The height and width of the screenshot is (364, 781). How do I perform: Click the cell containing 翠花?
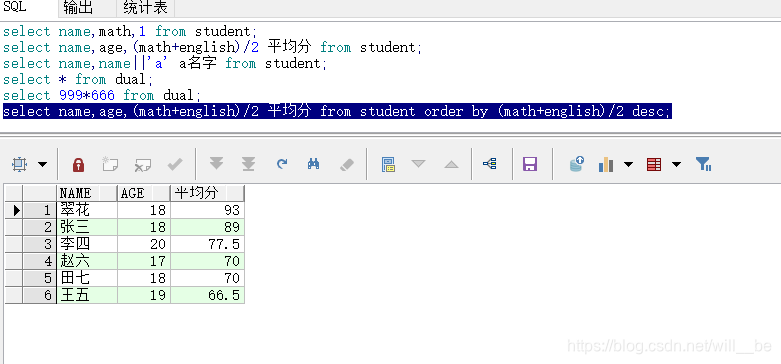click(x=87, y=210)
